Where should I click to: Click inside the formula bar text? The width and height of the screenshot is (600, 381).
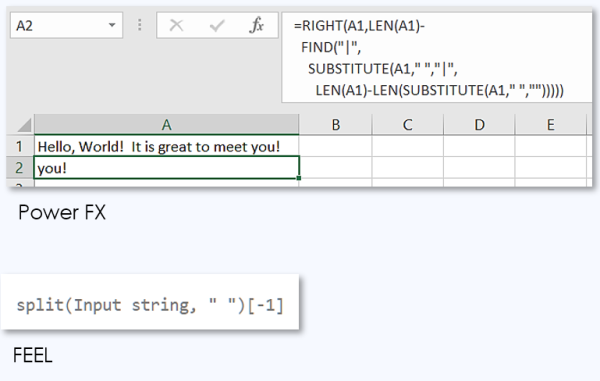tap(437, 58)
